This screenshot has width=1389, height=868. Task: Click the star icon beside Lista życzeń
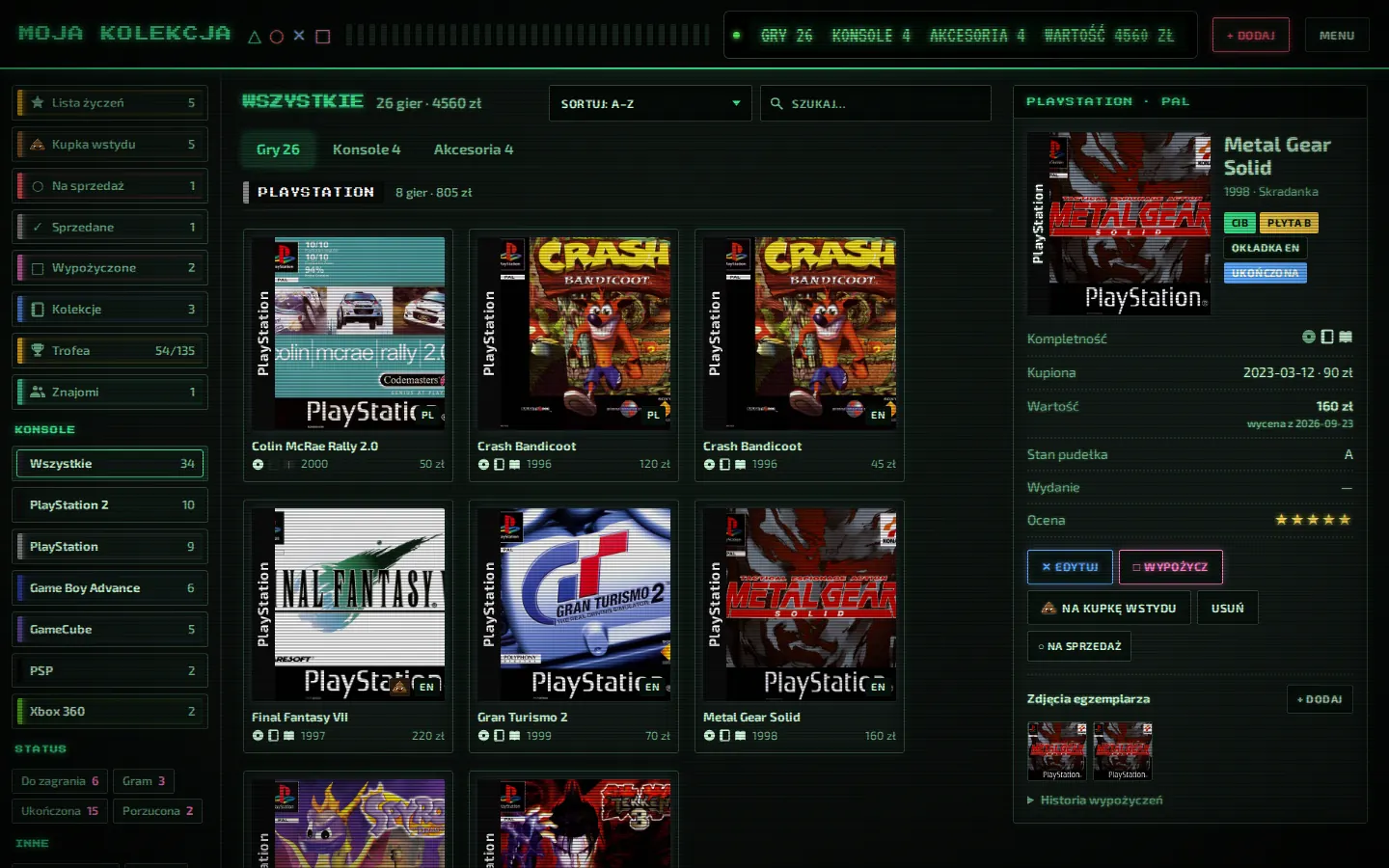38,103
